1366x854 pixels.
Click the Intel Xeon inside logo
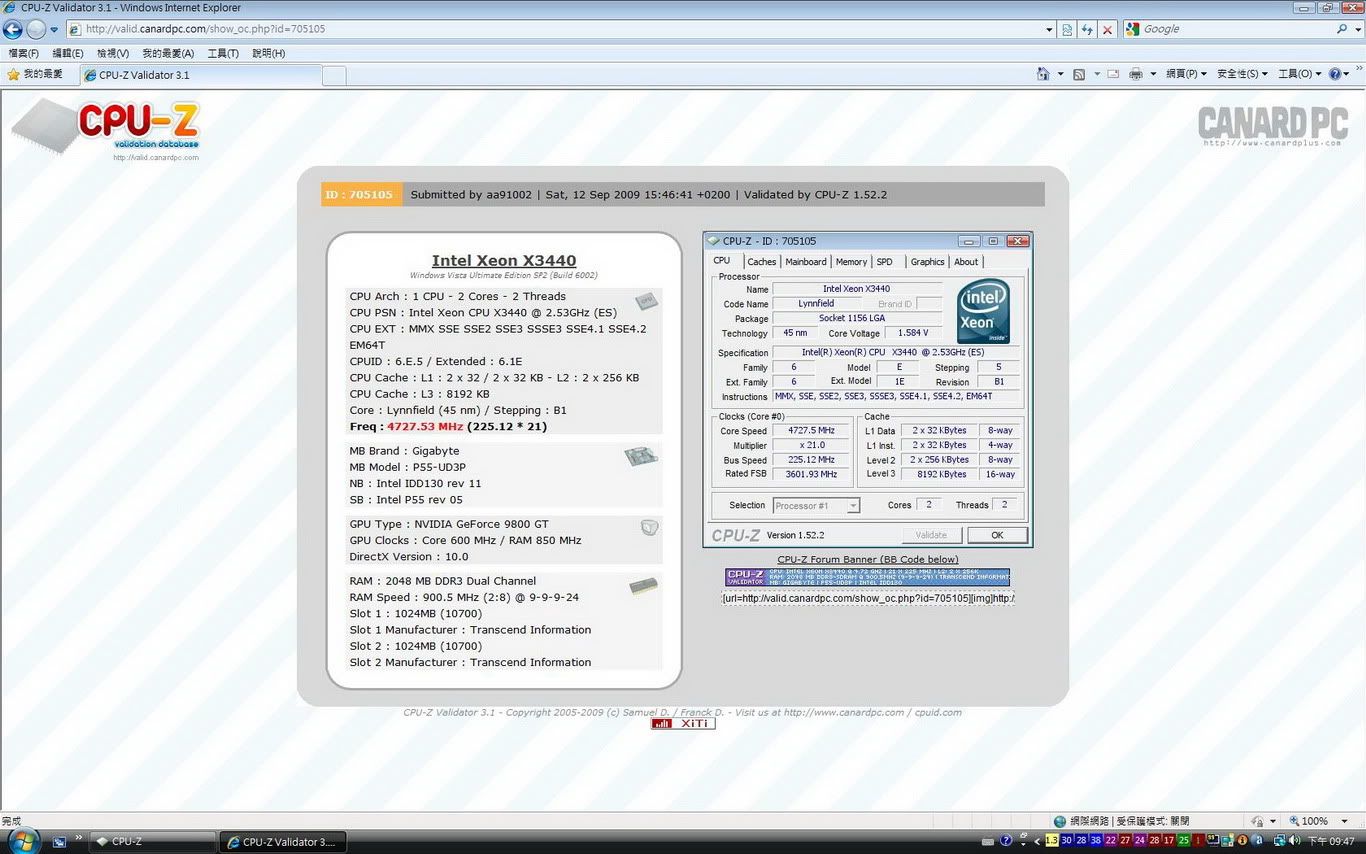click(x=983, y=311)
